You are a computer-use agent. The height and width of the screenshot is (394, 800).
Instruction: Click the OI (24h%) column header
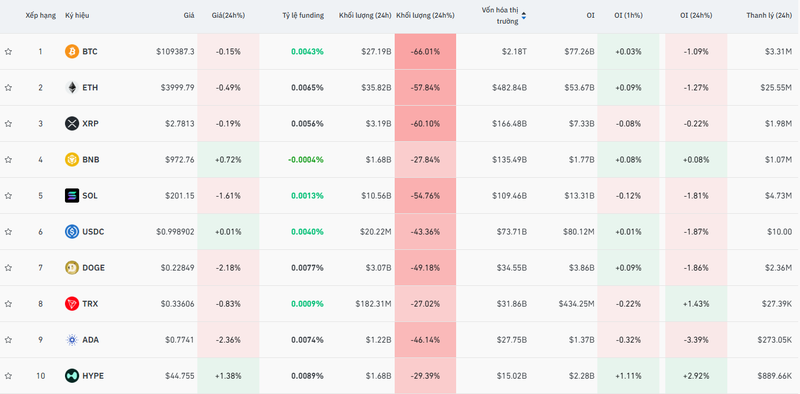coord(696,15)
